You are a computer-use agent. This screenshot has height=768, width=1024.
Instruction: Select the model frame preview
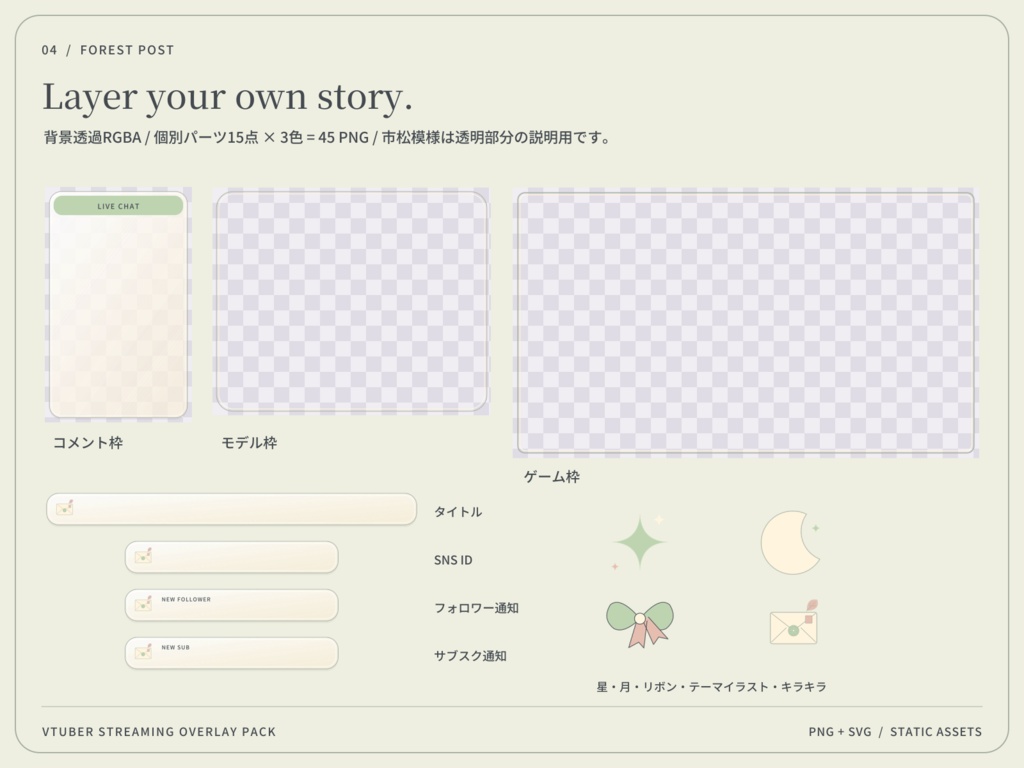pyautogui.click(x=351, y=302)
